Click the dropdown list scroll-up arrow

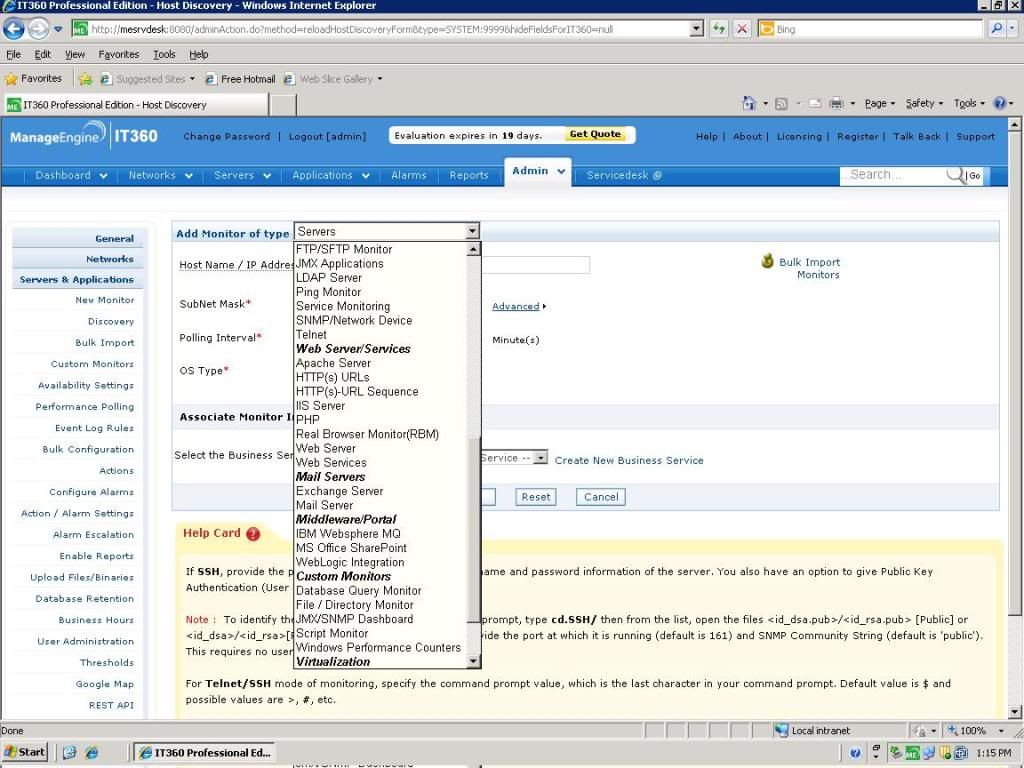coord(474,249)
